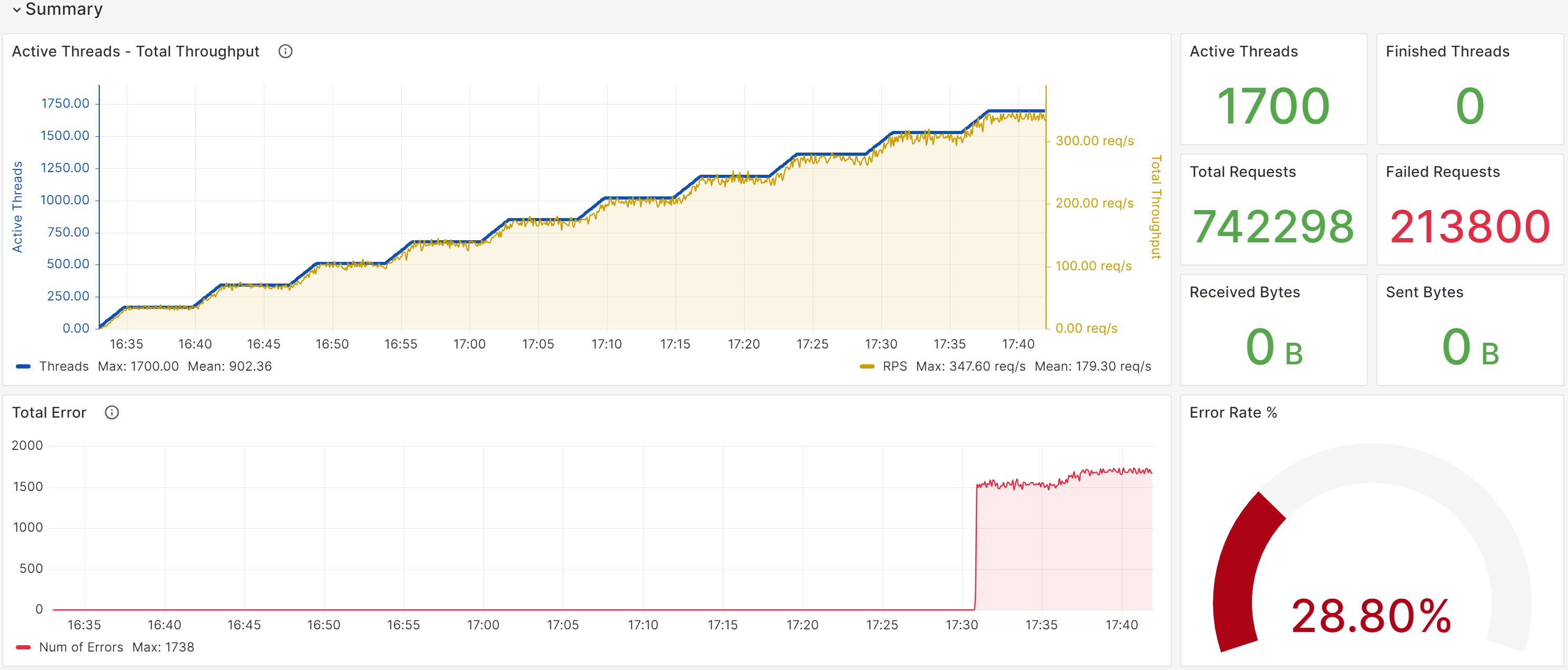Open Active Threads stat panel title
Image resolution: width=1568 pixels, height=670 pixels.
pyautogui.click(x=1243, y=52)
